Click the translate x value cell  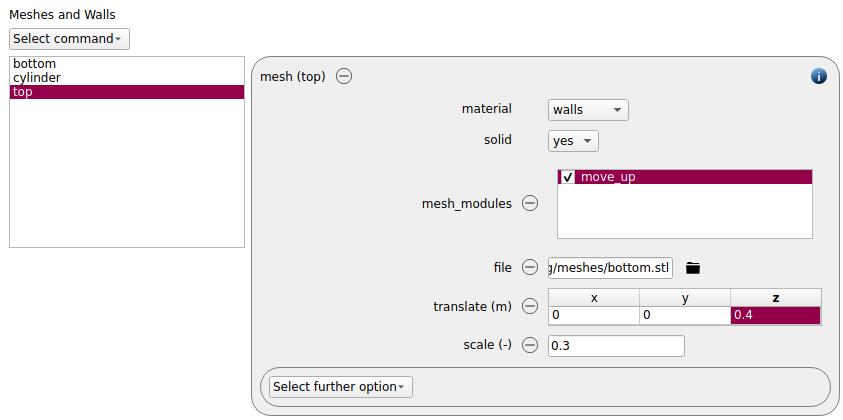(594, 316)
